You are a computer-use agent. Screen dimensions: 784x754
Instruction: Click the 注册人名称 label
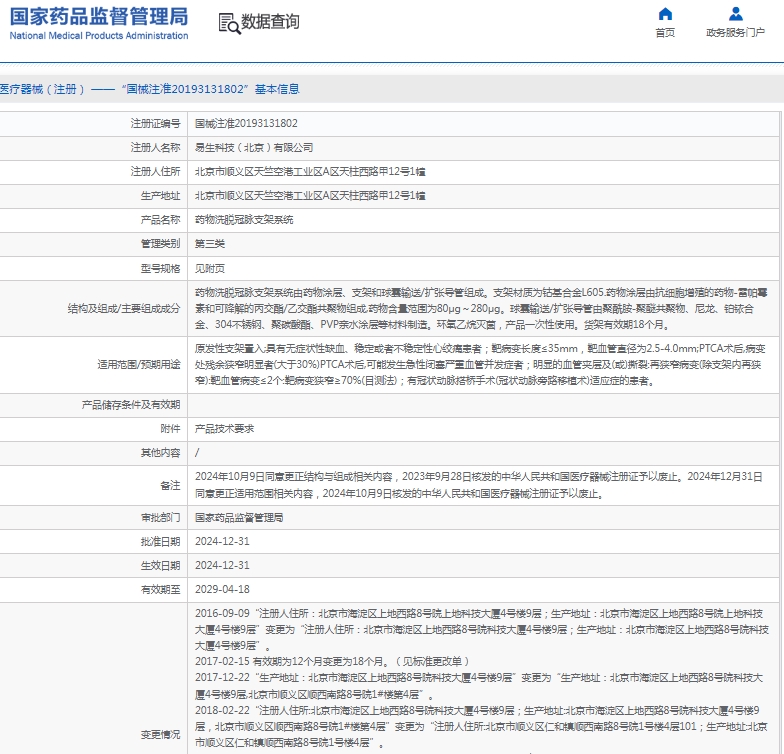coord(156,148)
